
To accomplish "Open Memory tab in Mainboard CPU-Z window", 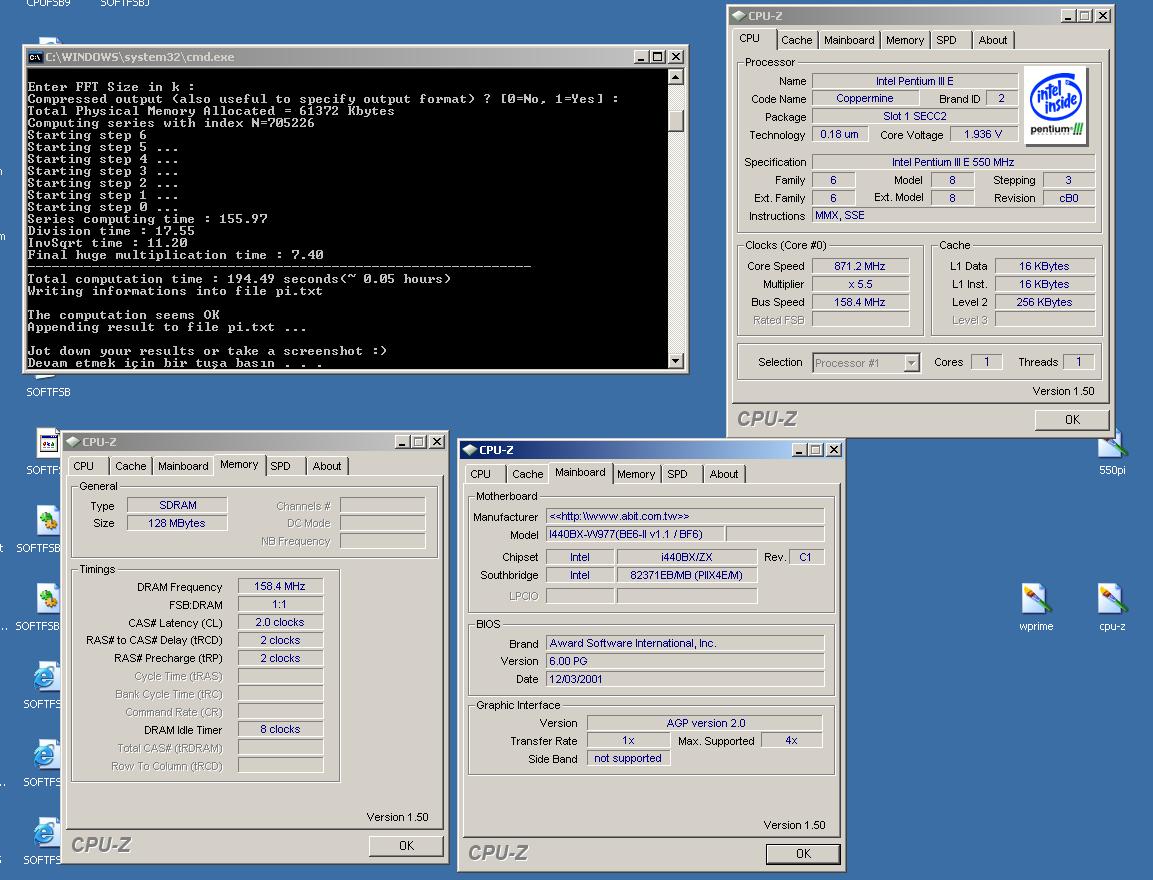I will [636, 474].
